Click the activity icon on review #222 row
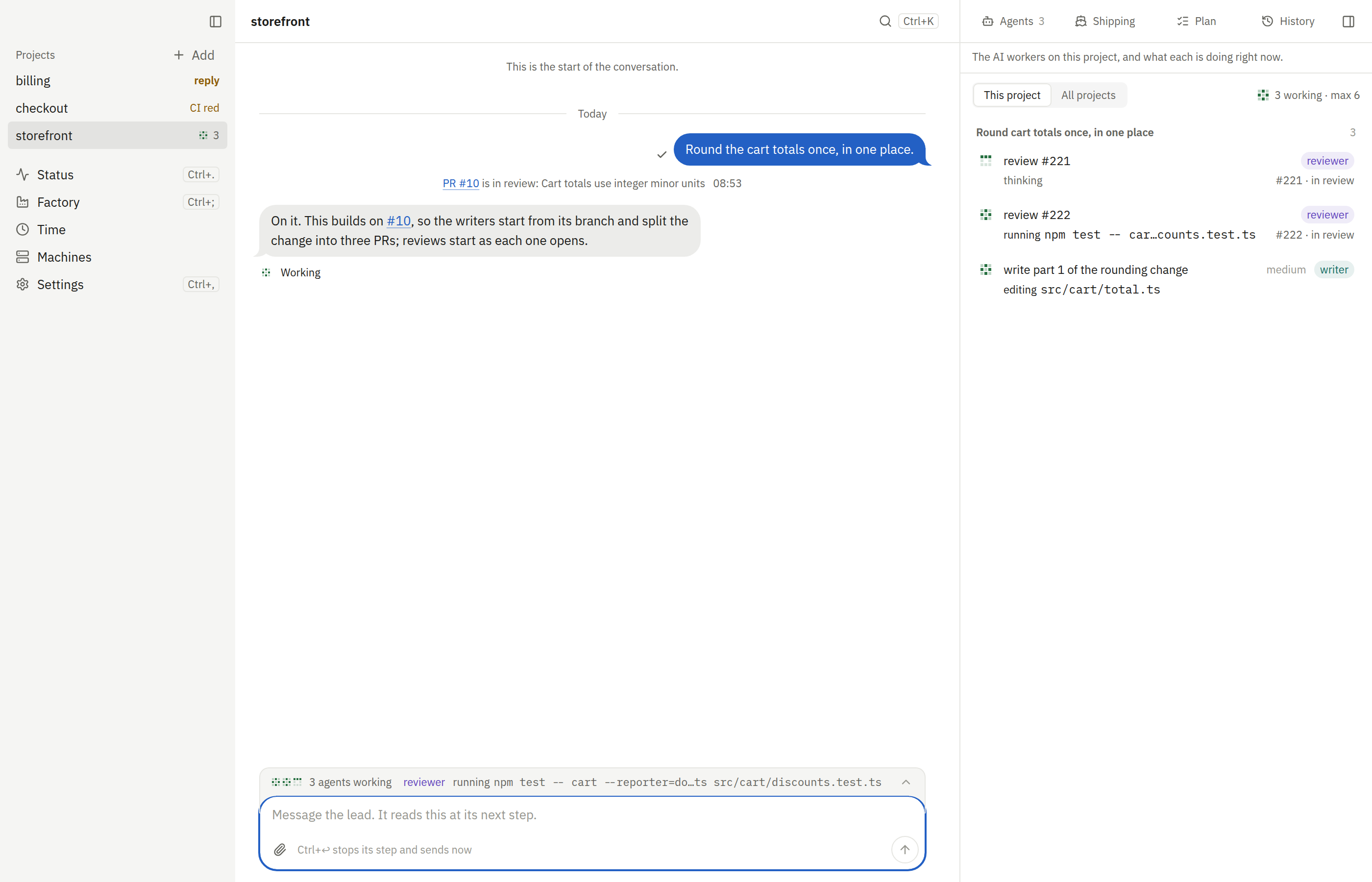 point(985,215)
